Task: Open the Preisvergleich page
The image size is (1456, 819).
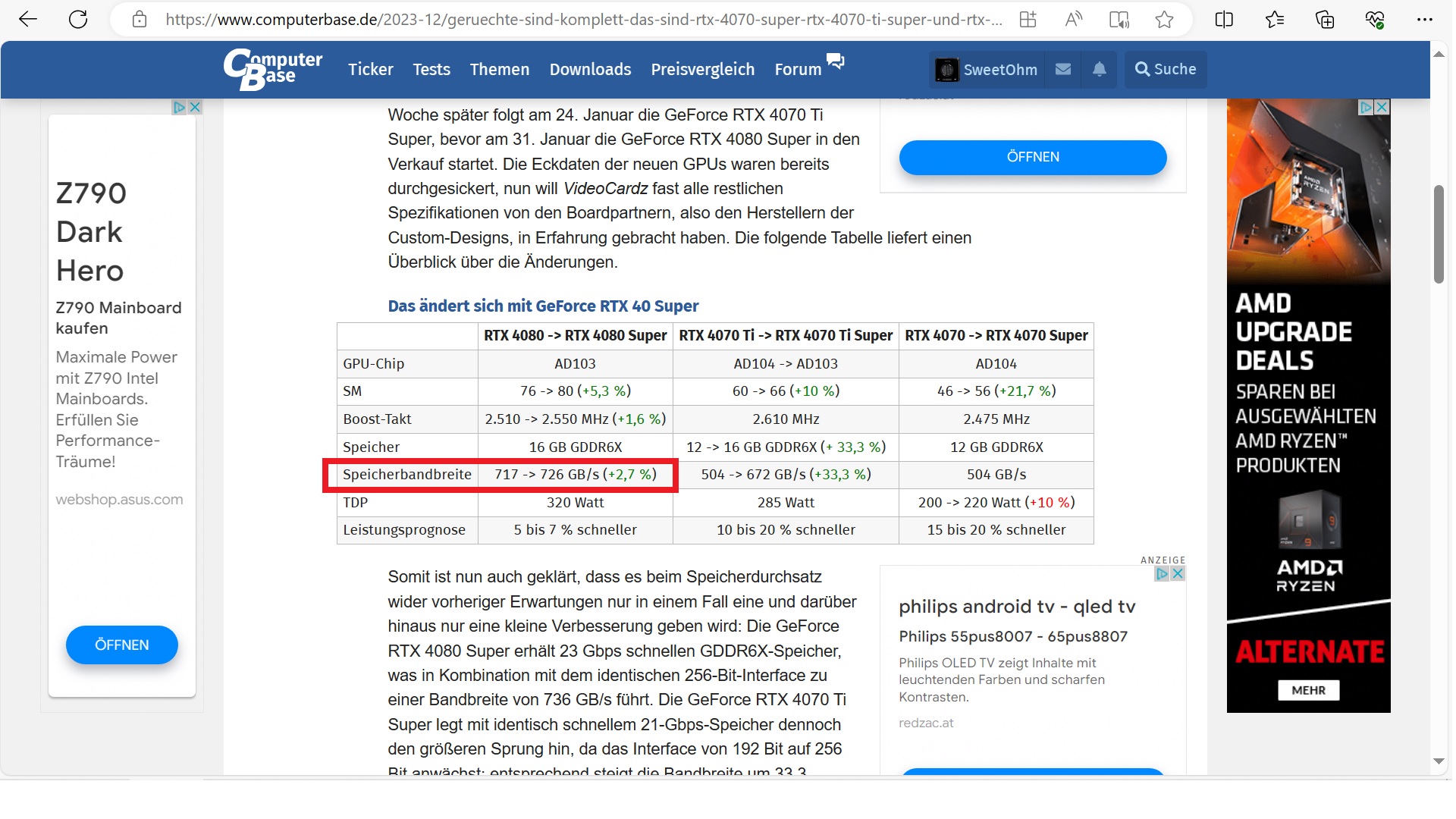Action: click(703, 70)
